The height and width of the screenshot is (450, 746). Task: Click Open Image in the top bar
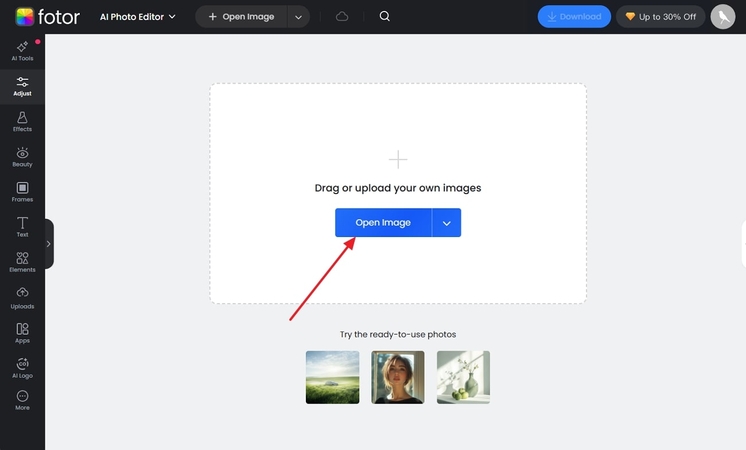pyautogui.click(x=241, y=17)
